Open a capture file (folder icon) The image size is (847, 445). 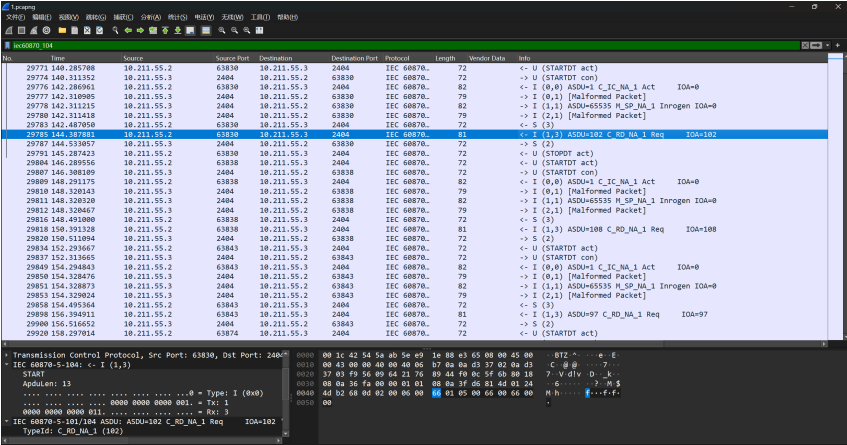[62, 30]
